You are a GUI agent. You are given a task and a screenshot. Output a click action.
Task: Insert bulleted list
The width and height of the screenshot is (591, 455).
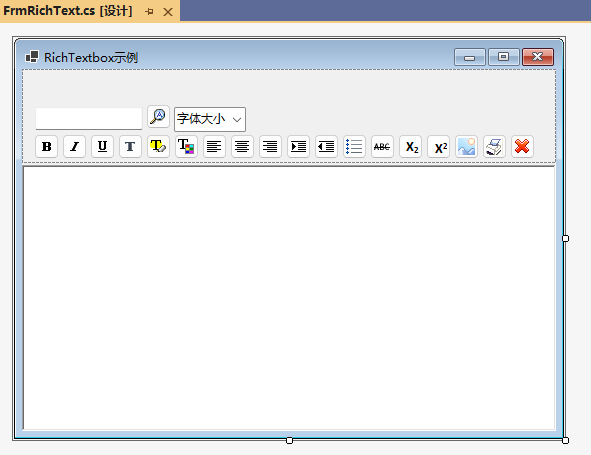(x=354, y=147)
